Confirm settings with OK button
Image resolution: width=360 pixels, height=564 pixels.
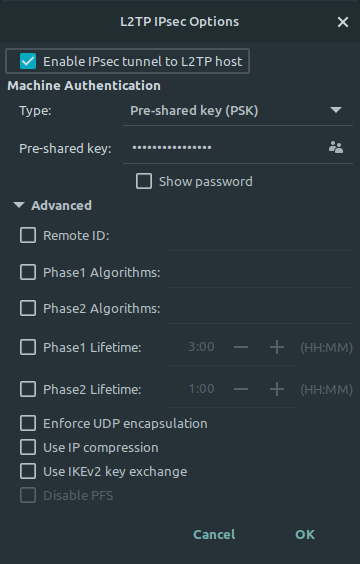pyautogui.click(x=305, y=535)
